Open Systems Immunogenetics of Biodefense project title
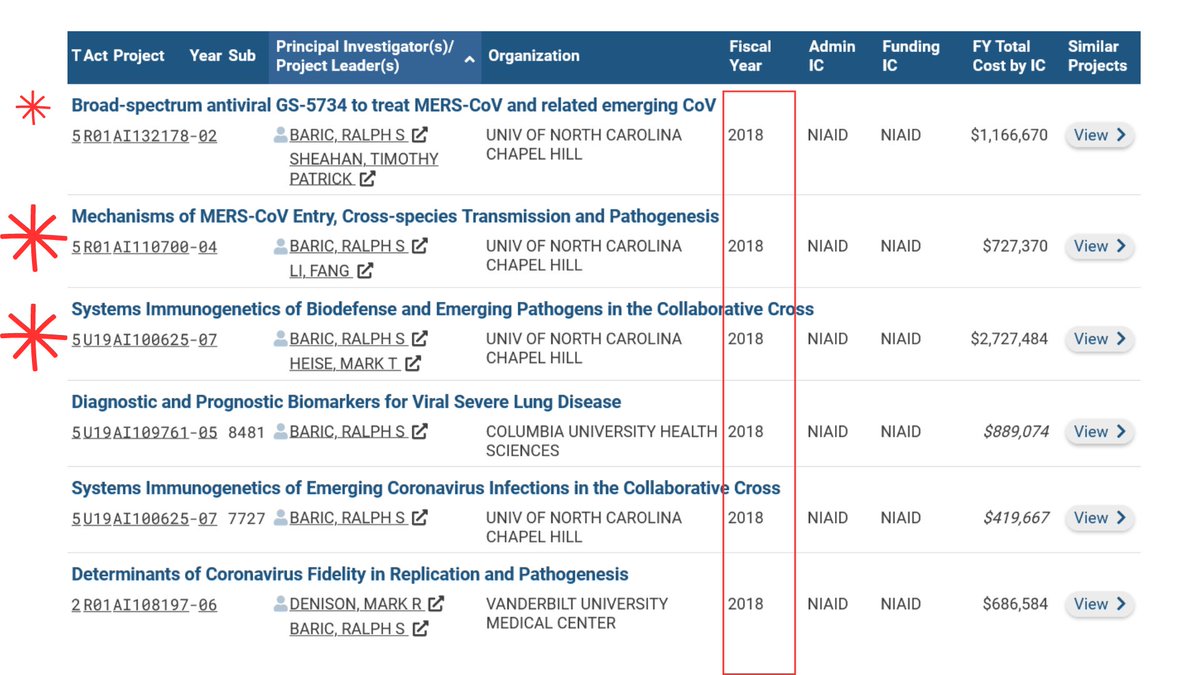 click(442, 309)
